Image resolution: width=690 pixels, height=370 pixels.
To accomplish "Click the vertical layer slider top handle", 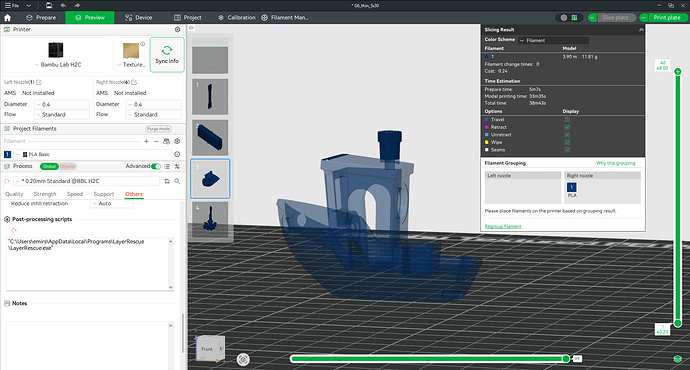I will click(678, 71).
